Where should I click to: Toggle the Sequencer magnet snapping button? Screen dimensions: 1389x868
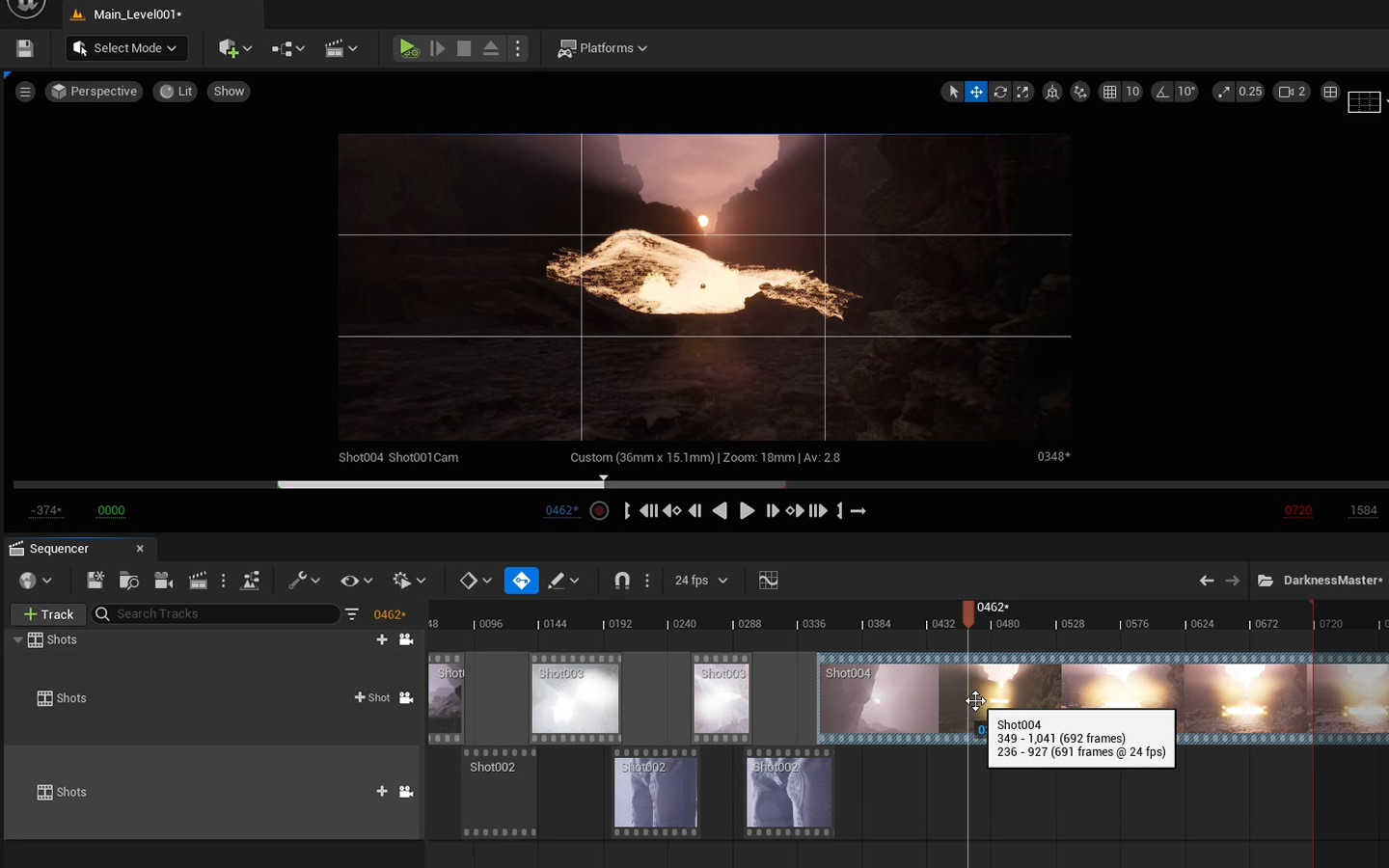(622, 581)
